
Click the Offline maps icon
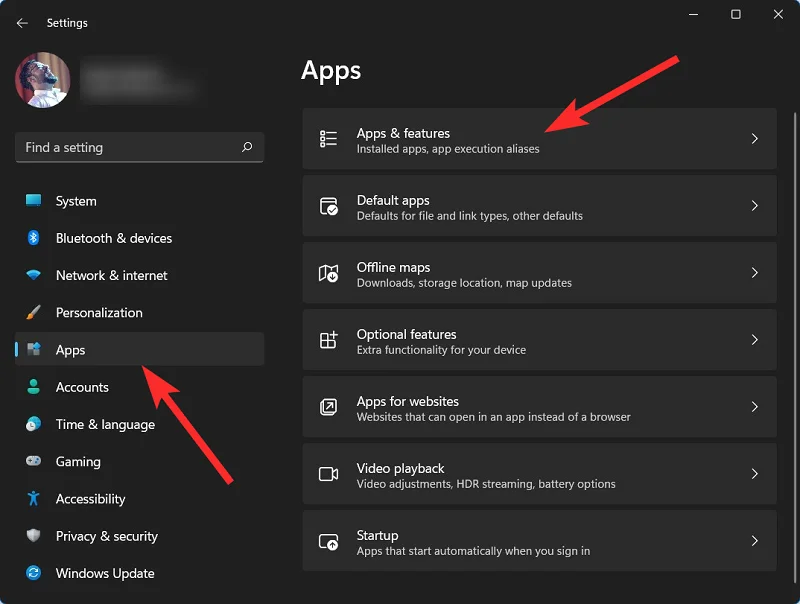click(x=328, y=273)
